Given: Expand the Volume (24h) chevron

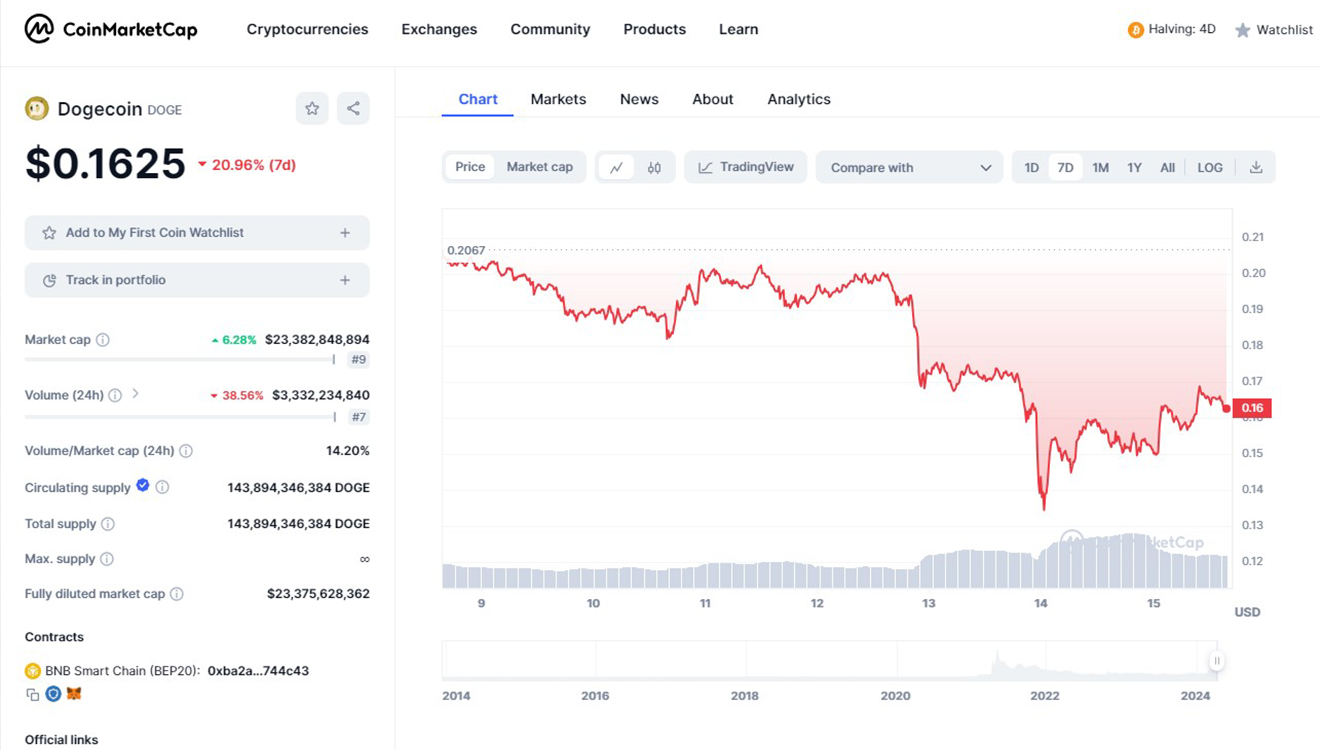Looking at the screenshot, I should [136, 394].
